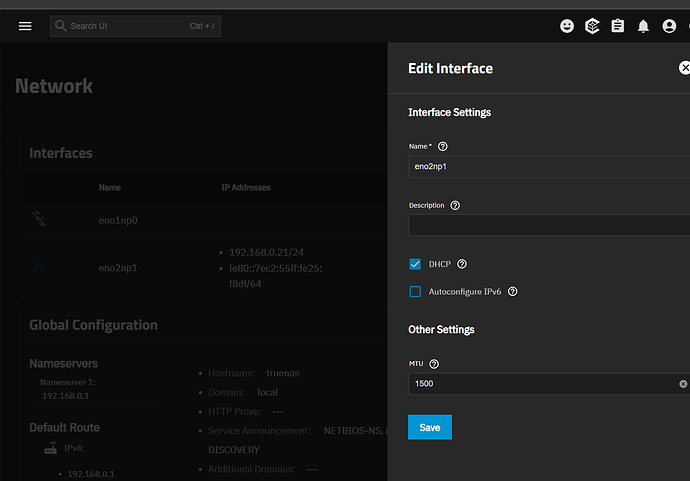Click the Save button
Image resolution: width=690 pixels, height=481 pixels.
430,427
